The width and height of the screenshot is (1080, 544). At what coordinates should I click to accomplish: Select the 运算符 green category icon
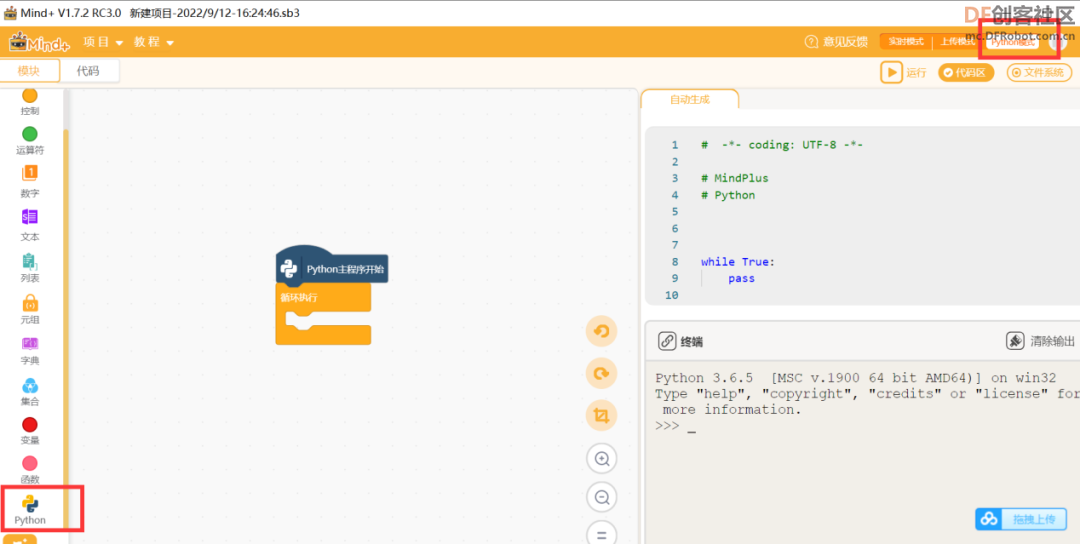30,134
